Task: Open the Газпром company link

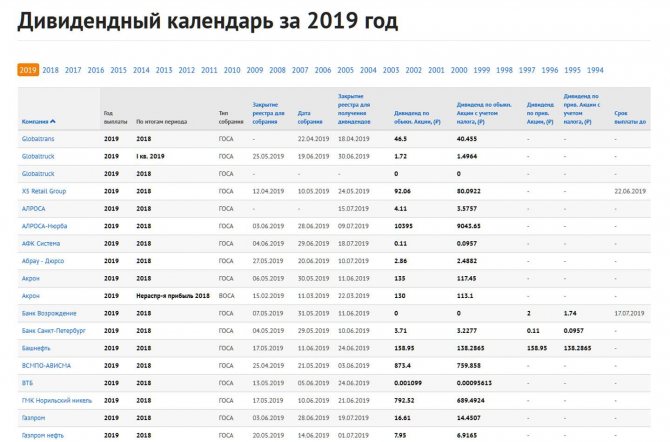Action: click(33, 418)
